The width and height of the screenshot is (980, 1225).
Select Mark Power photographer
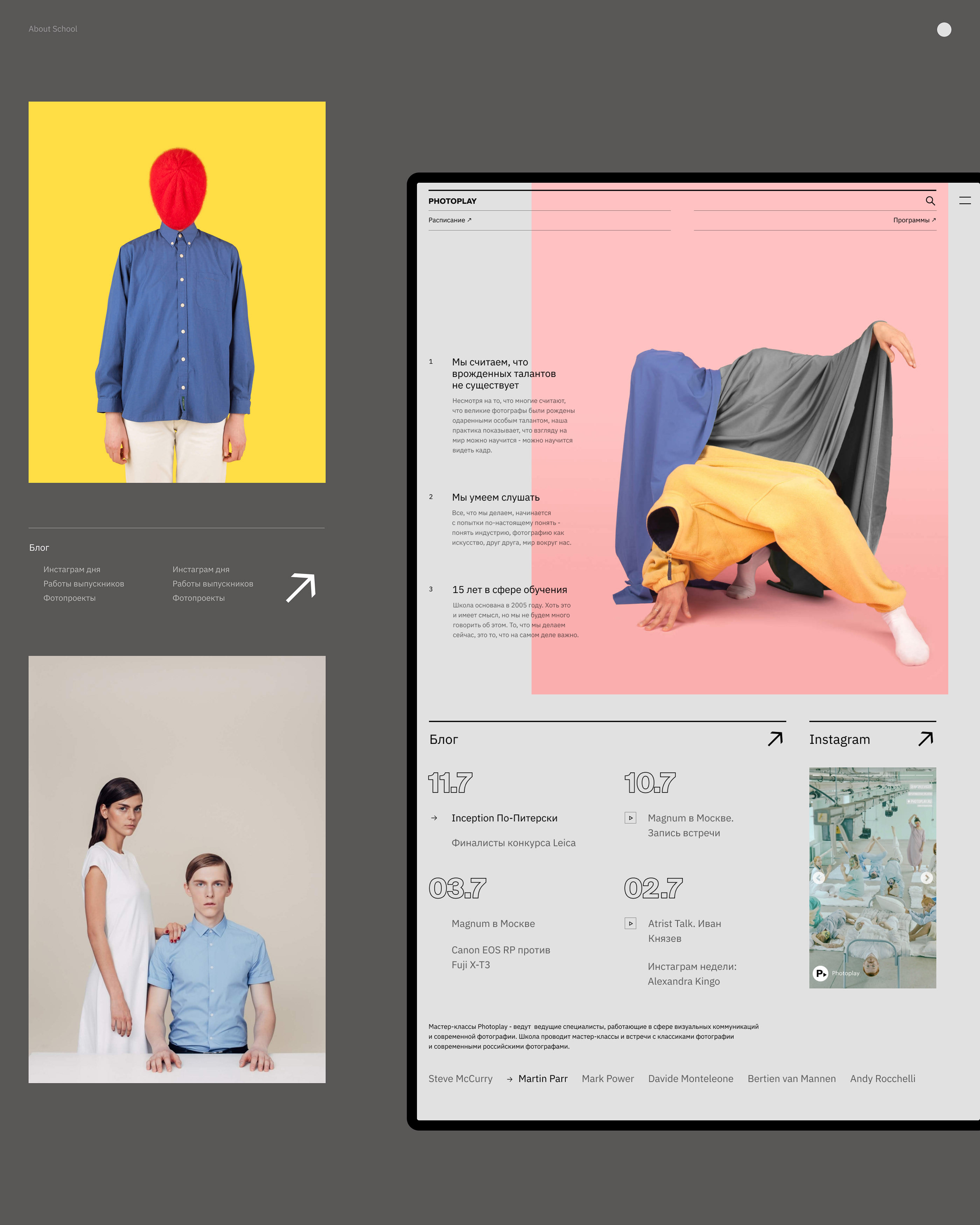[x=607, y=1078]
